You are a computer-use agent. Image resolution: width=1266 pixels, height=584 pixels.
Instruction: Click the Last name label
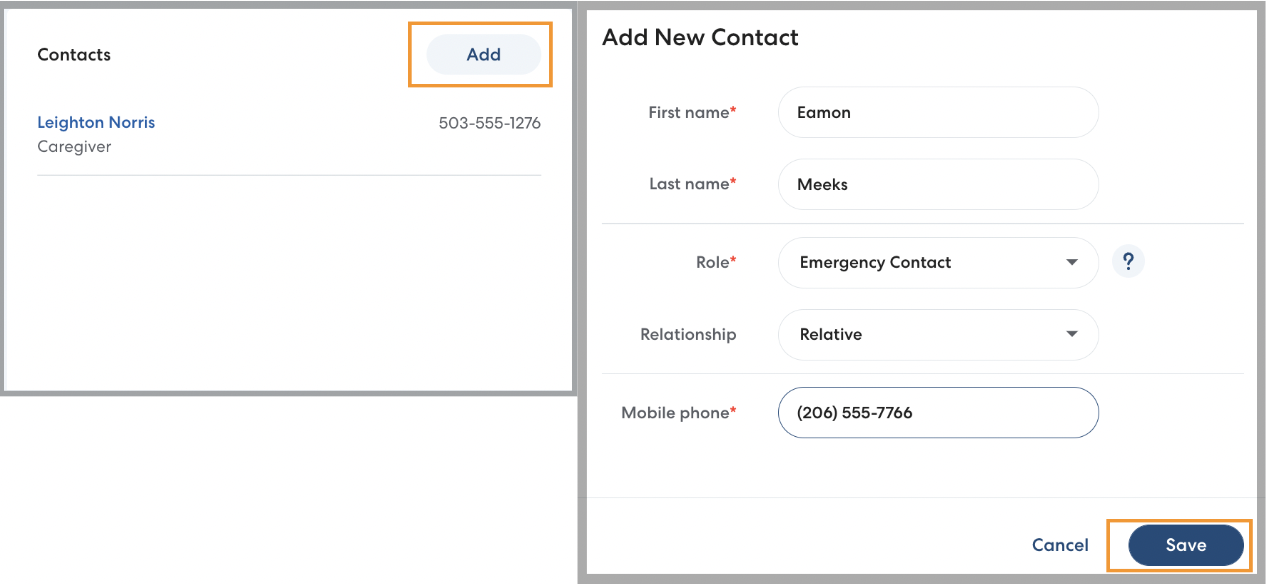pyautogui.click(x=691, y=184)
